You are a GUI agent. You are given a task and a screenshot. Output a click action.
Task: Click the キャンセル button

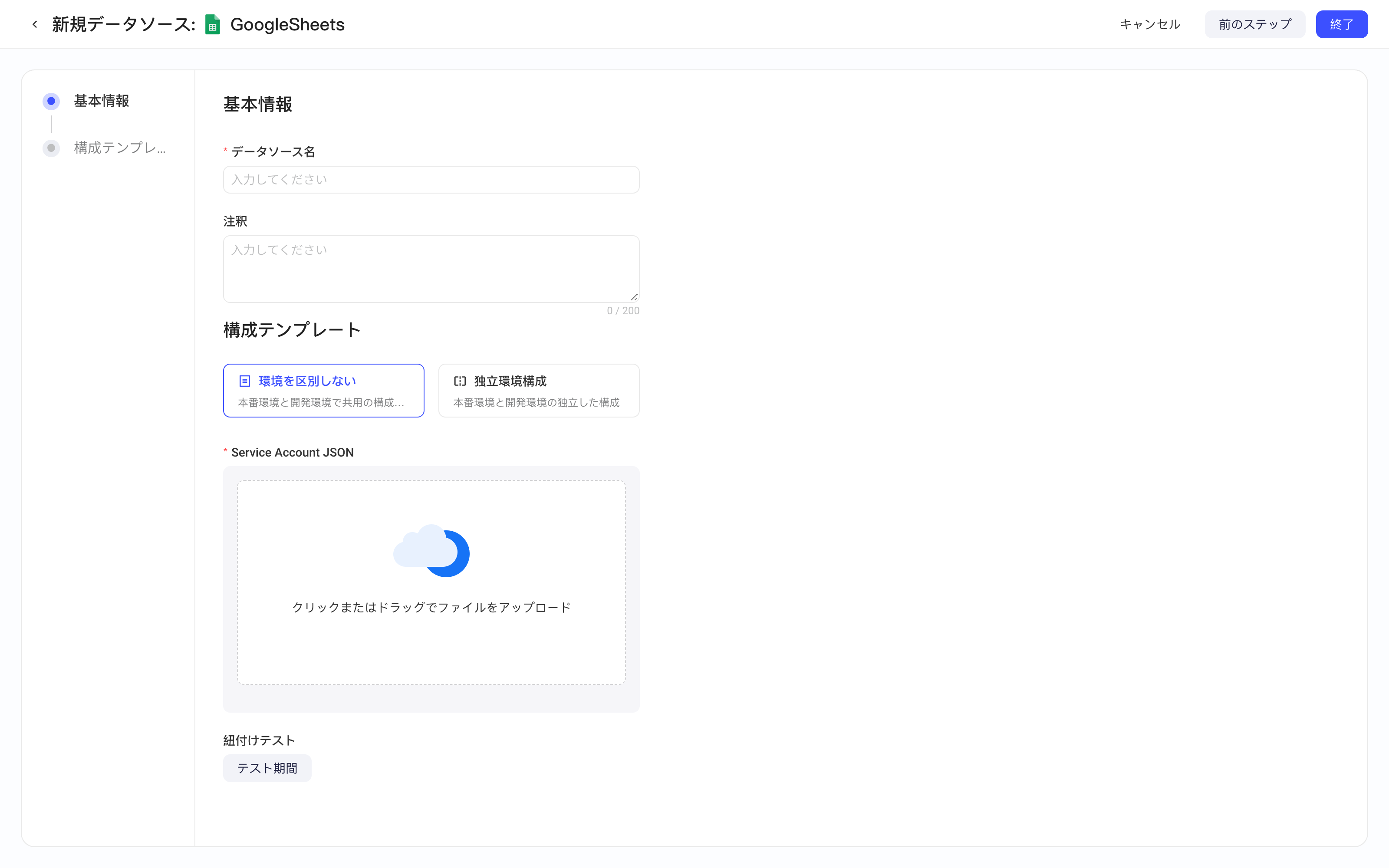pos(1150,24)
